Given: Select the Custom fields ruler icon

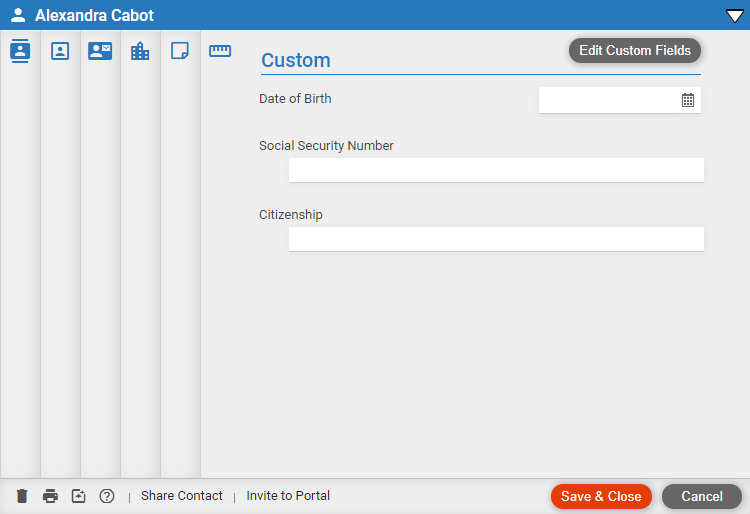Looking at the screenshot, I should click(220, 51).
